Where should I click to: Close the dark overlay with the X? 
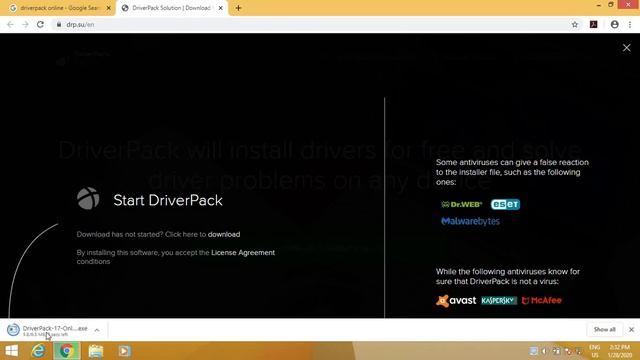627,48
